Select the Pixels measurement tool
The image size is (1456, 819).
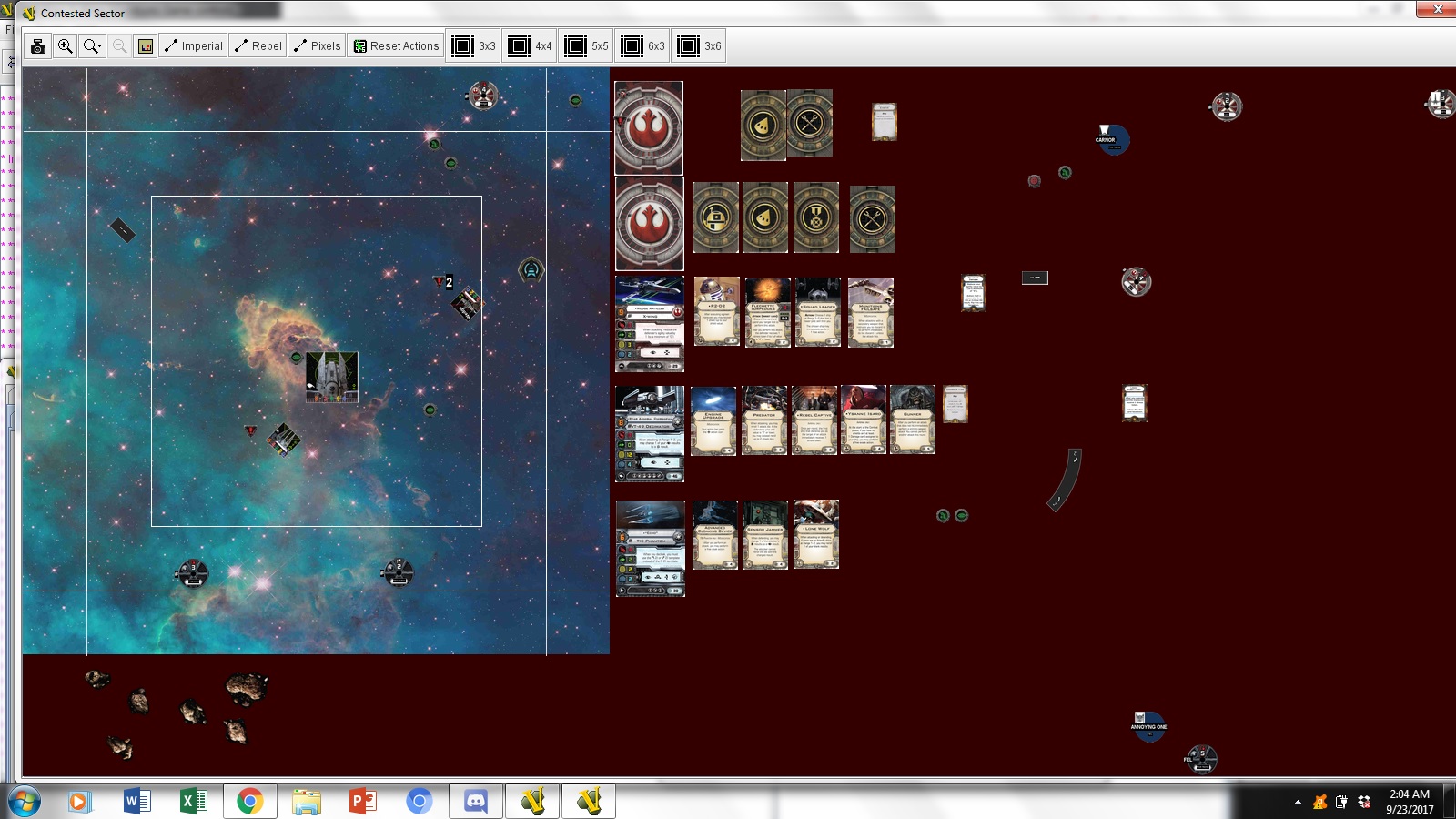pyautogui.click(x=317, y=46)
